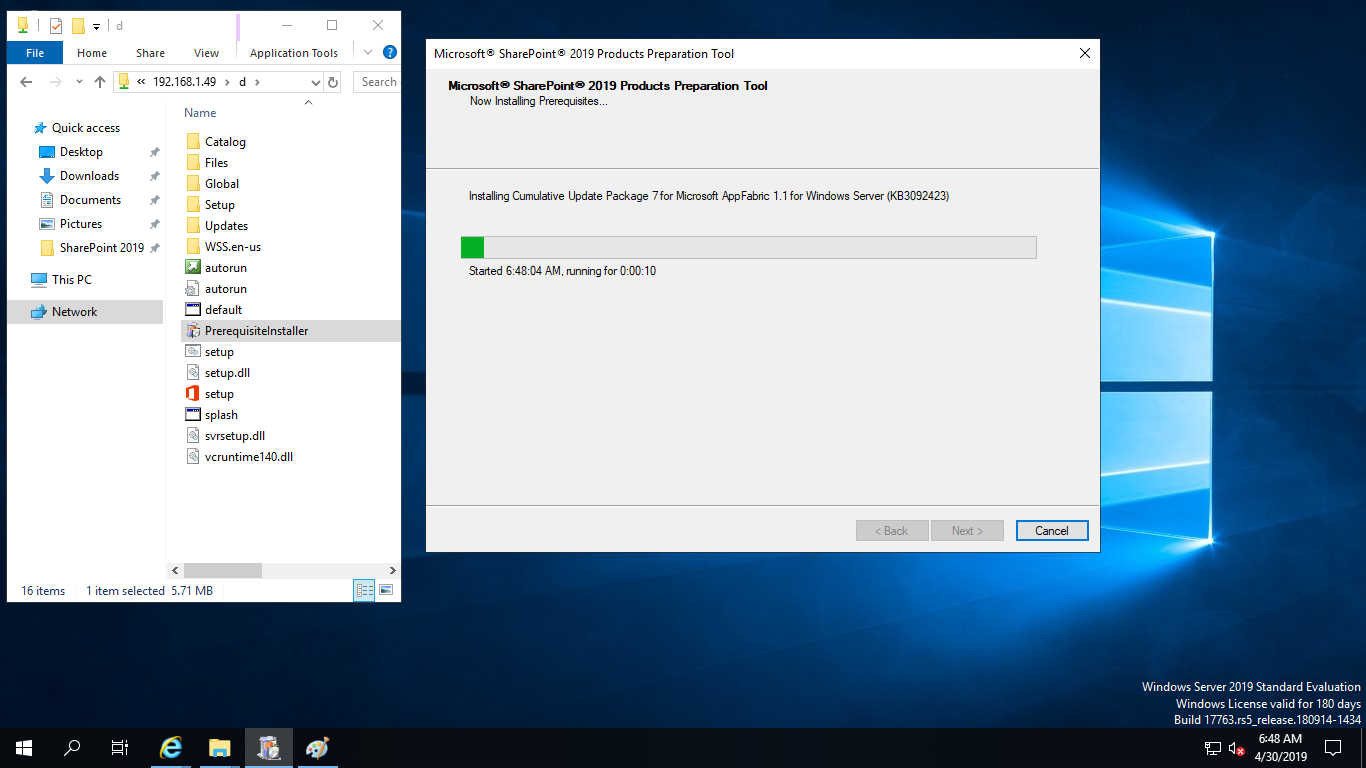Open Downloads in the navigation pane
This screenshot has width=1366, height=768.
(89, 176)
